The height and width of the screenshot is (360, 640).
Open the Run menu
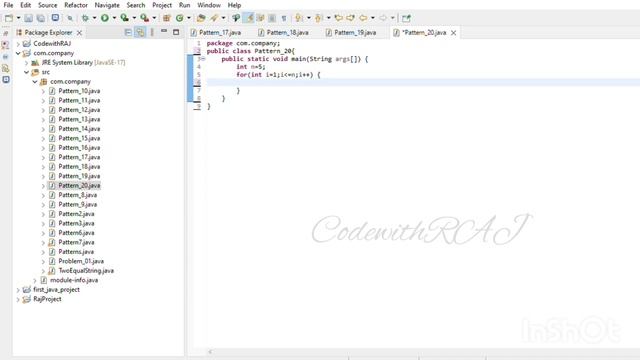point(184,5)
